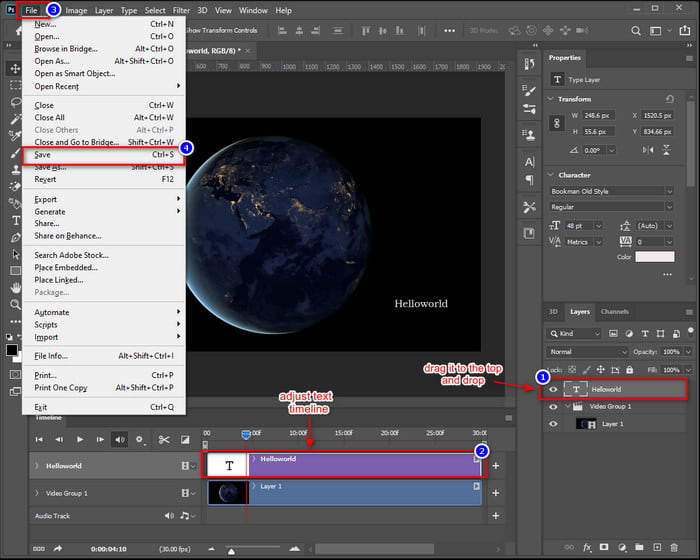The image size is (700, 560).
Task: Switch to the Channels tab
Action: (x=614, y=312)
